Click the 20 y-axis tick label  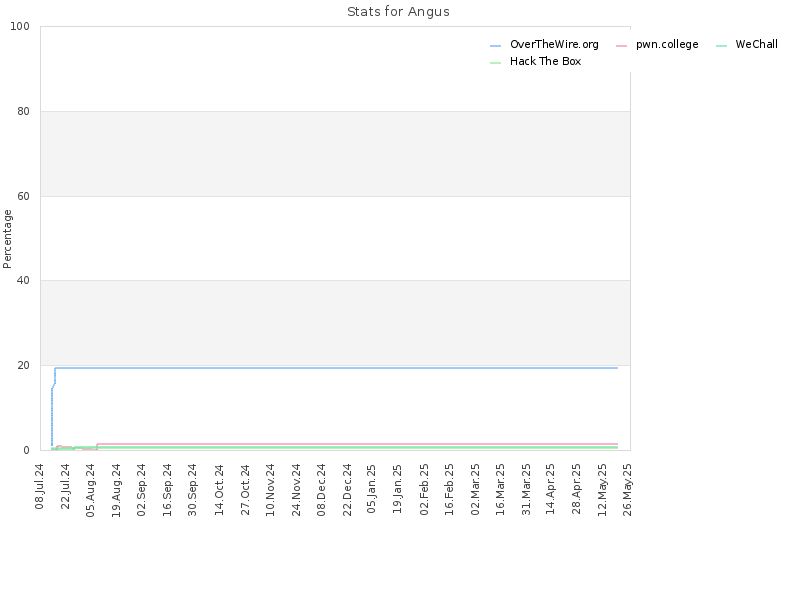(23, 365)
